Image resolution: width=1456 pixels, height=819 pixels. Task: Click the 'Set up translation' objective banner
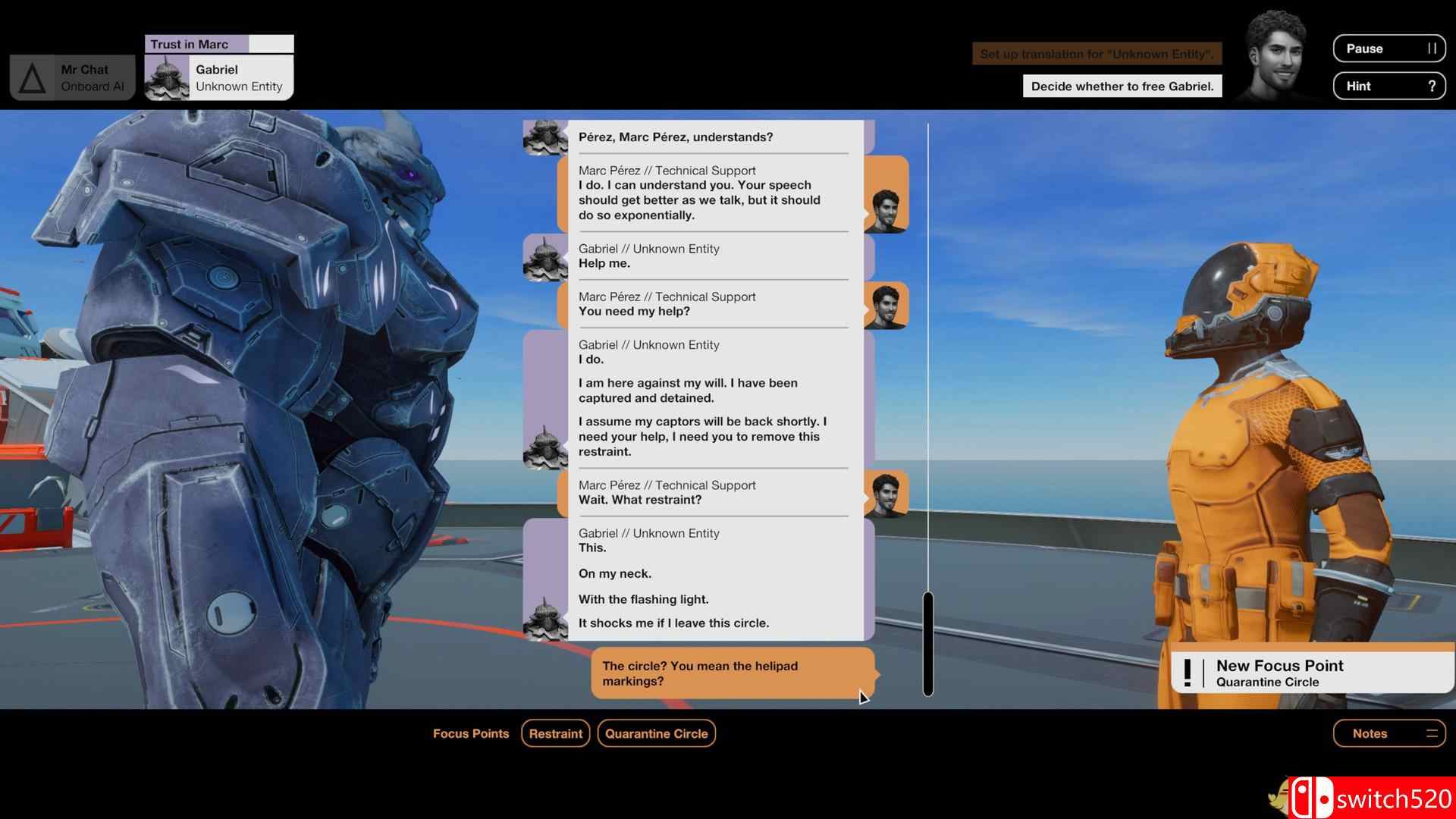[1097, 54]
